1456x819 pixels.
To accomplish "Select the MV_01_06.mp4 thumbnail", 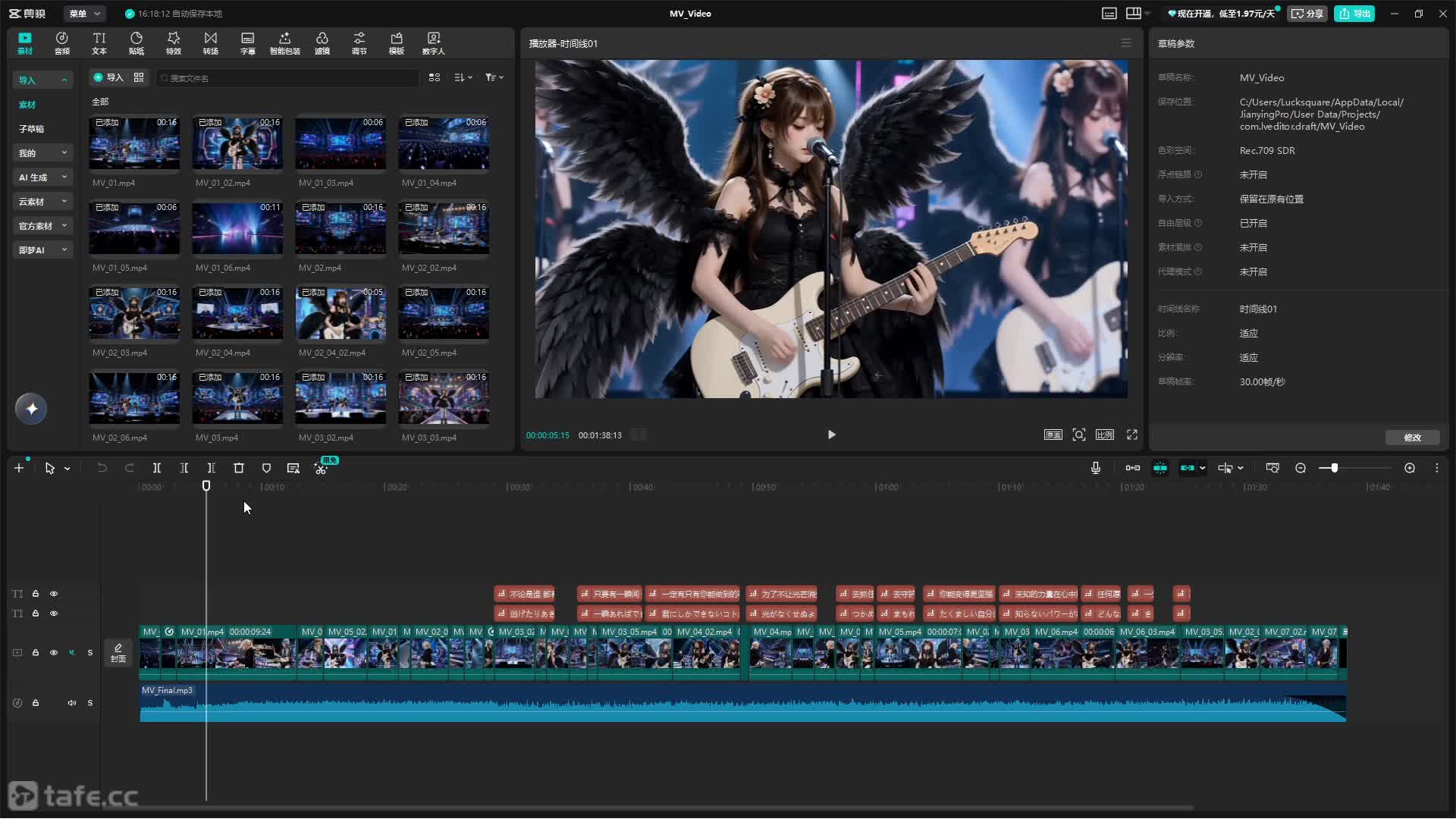I will (x=237, y=227).
